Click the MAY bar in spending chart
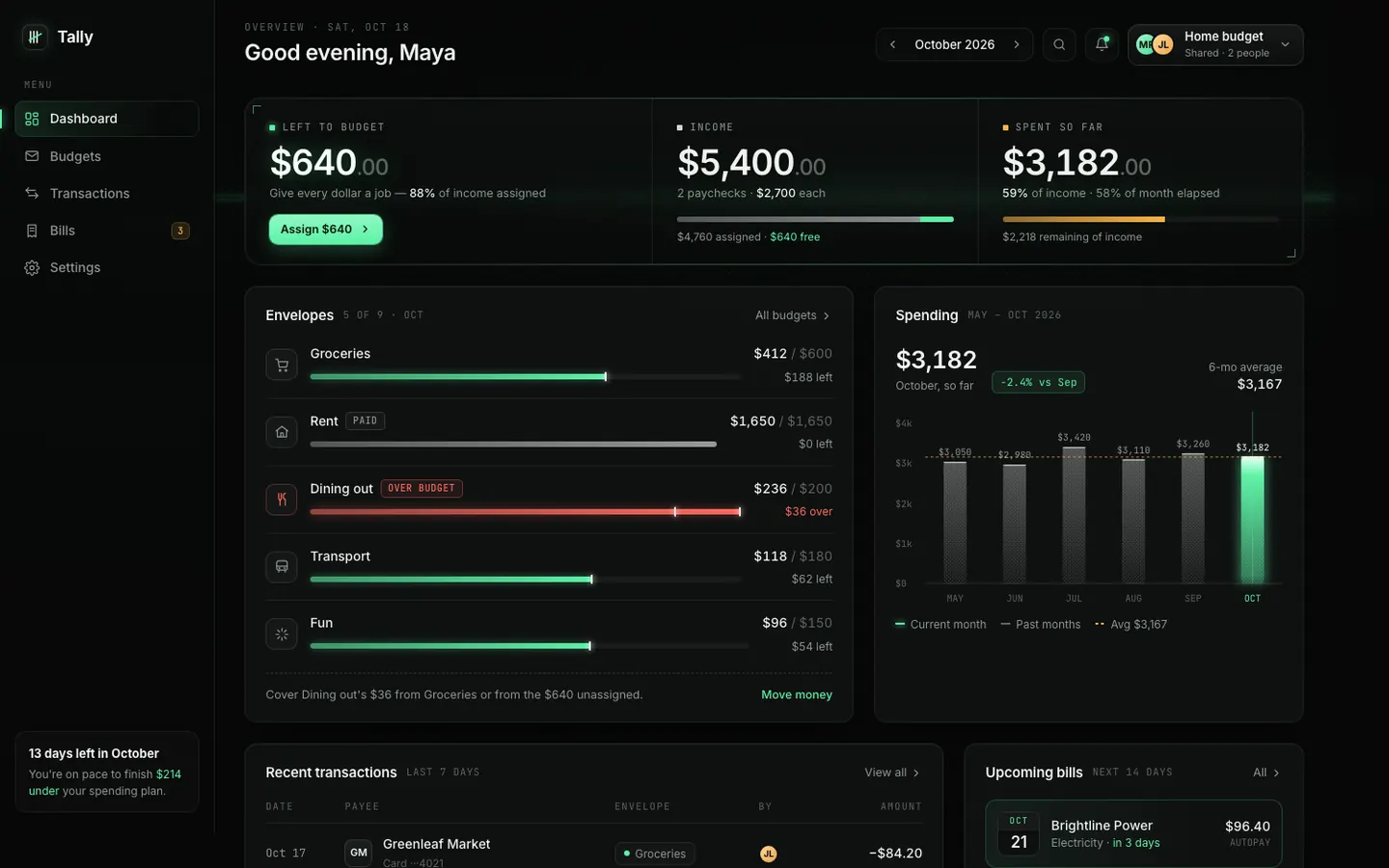The height and width of the screenshot is (868, 1389). tap(955, 523)
